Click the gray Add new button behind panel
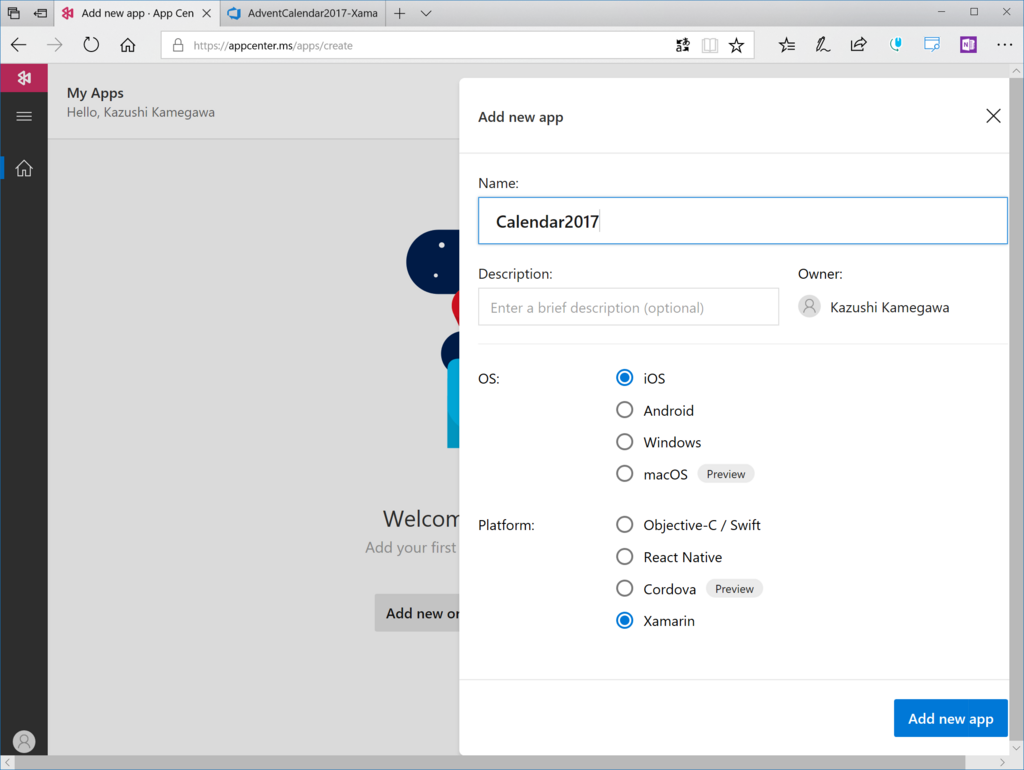Viewport: 1024px width, 770px height. coord(417,613)
